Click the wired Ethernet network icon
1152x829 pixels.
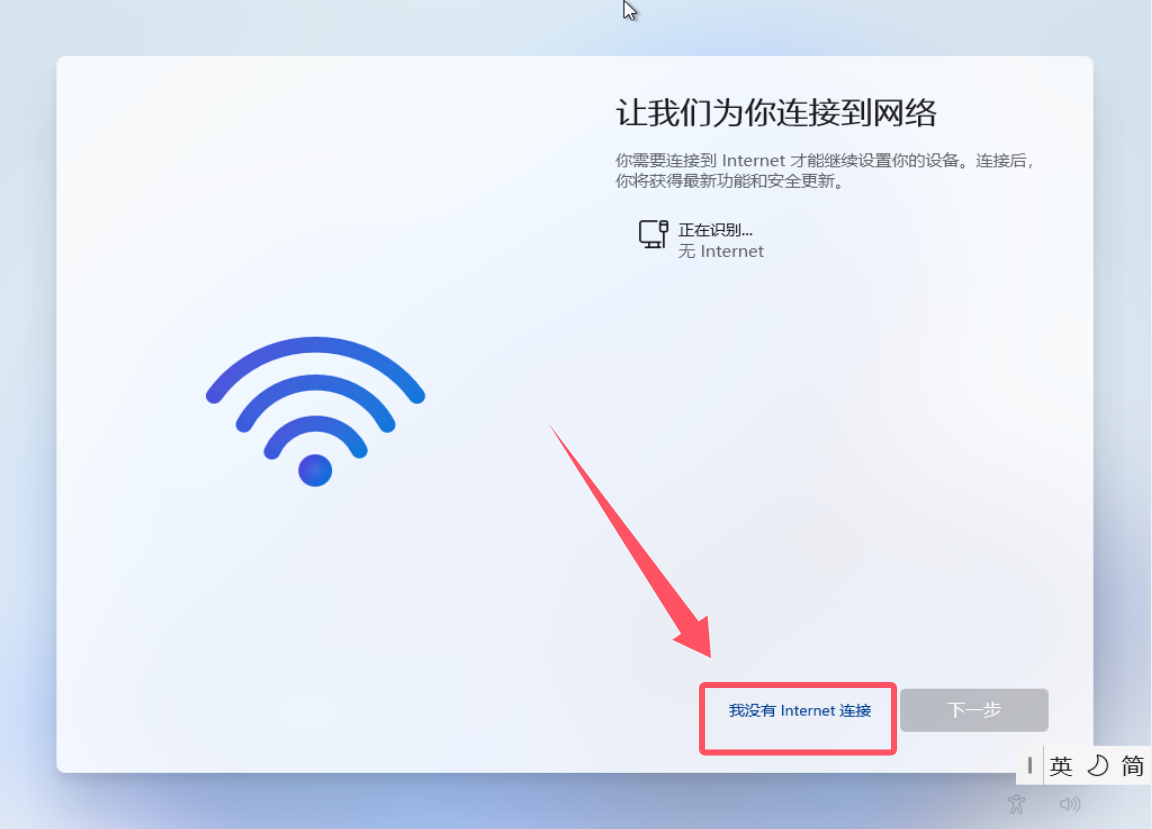[x=653, y=234]
